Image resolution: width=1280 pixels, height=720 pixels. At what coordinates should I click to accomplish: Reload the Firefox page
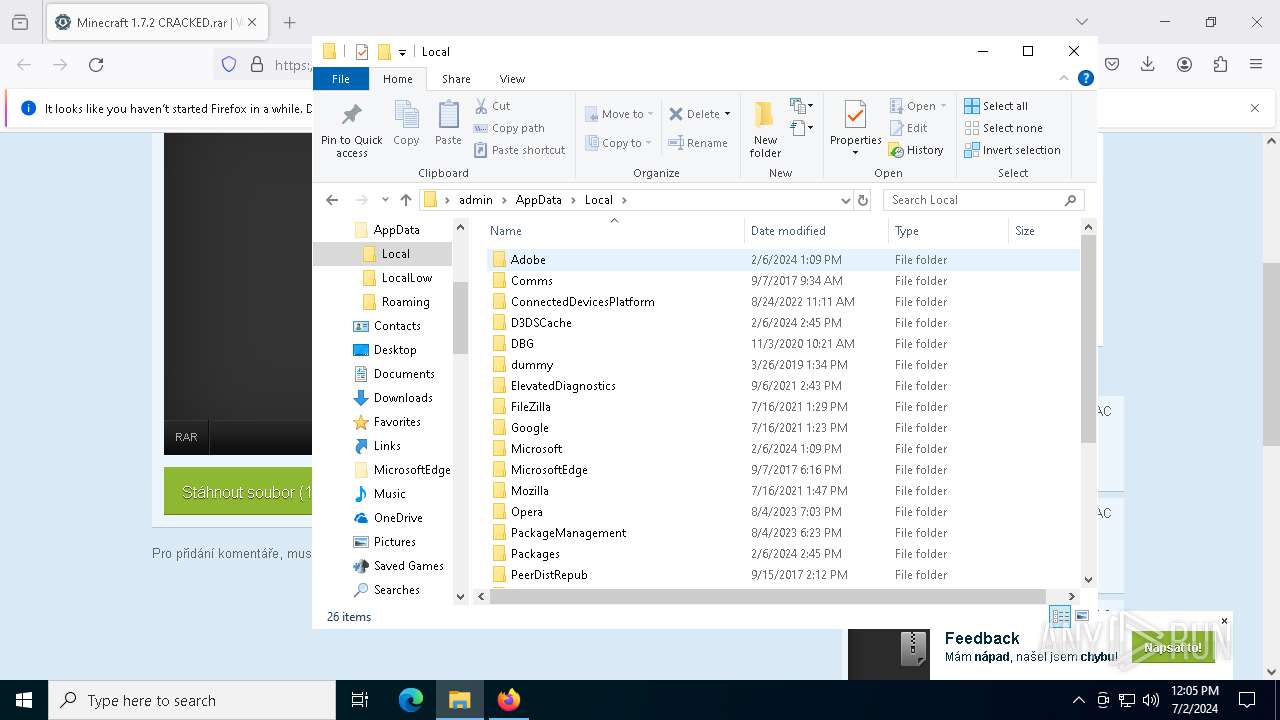[96, 65]
